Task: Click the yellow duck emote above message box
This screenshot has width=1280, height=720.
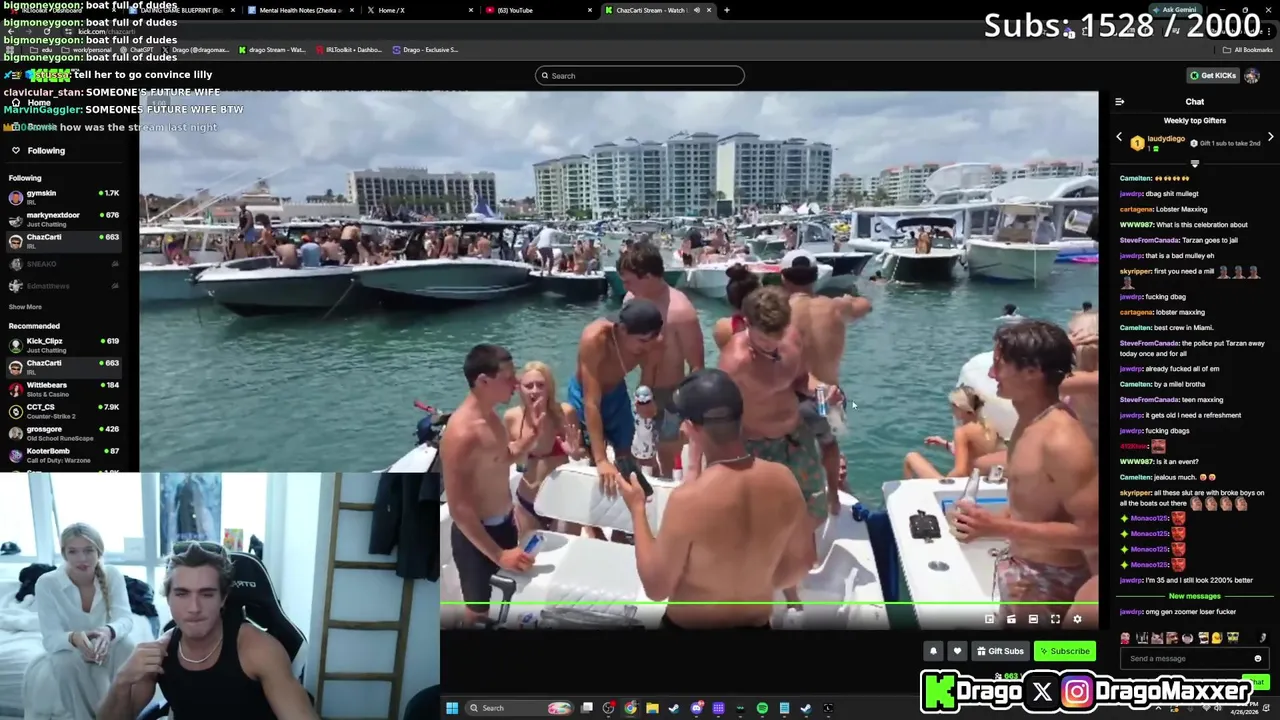Action: (1217, 638)
